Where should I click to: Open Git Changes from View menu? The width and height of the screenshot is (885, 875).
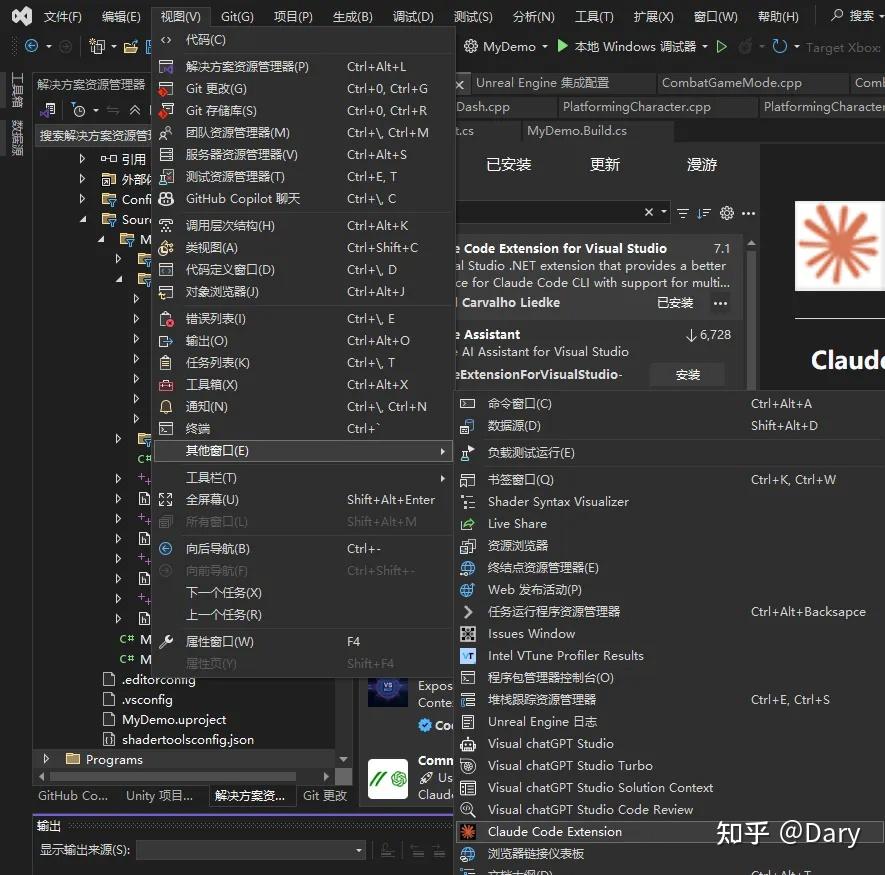(304, 89)
